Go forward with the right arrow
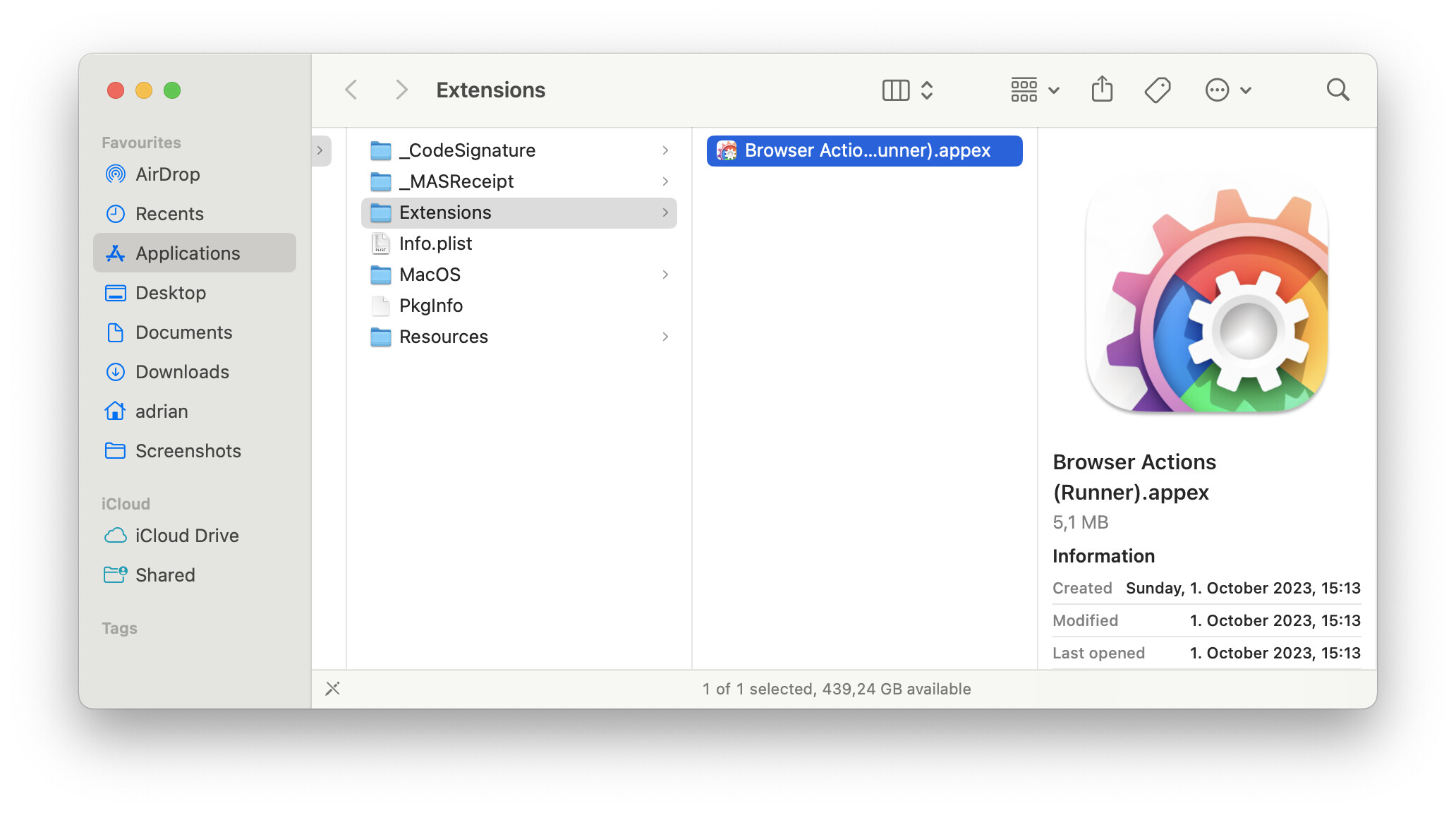Screen dimensions: 1456x813 (x=401, y=90)
